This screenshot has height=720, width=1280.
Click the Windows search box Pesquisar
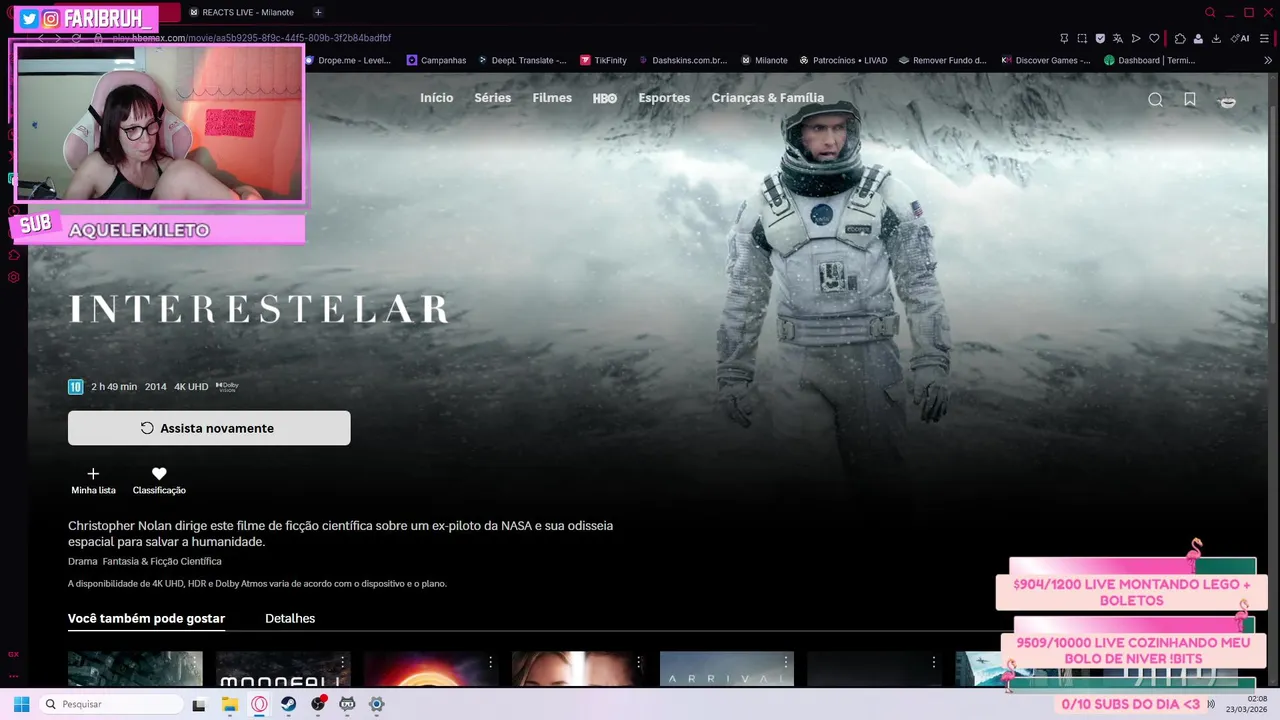[x=112, y=704]
